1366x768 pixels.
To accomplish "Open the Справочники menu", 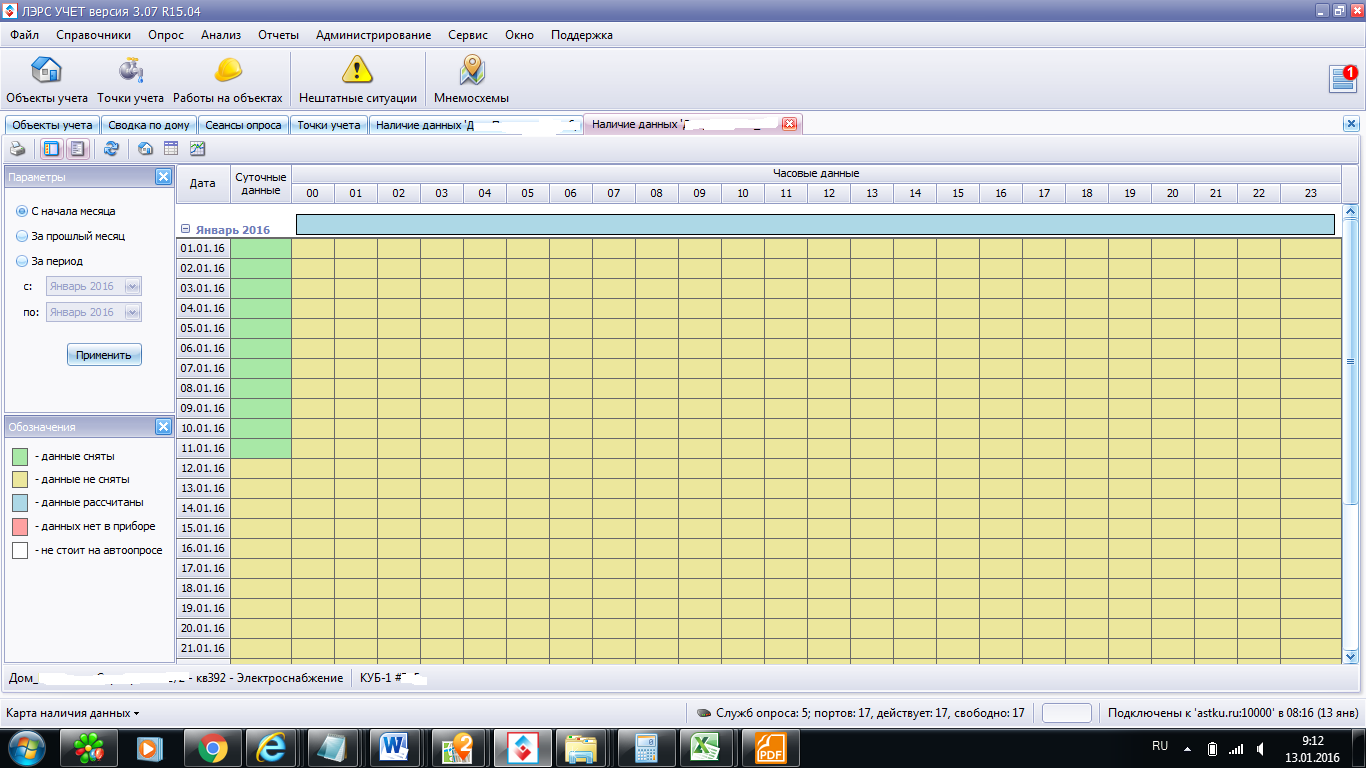I will [94, 35].
